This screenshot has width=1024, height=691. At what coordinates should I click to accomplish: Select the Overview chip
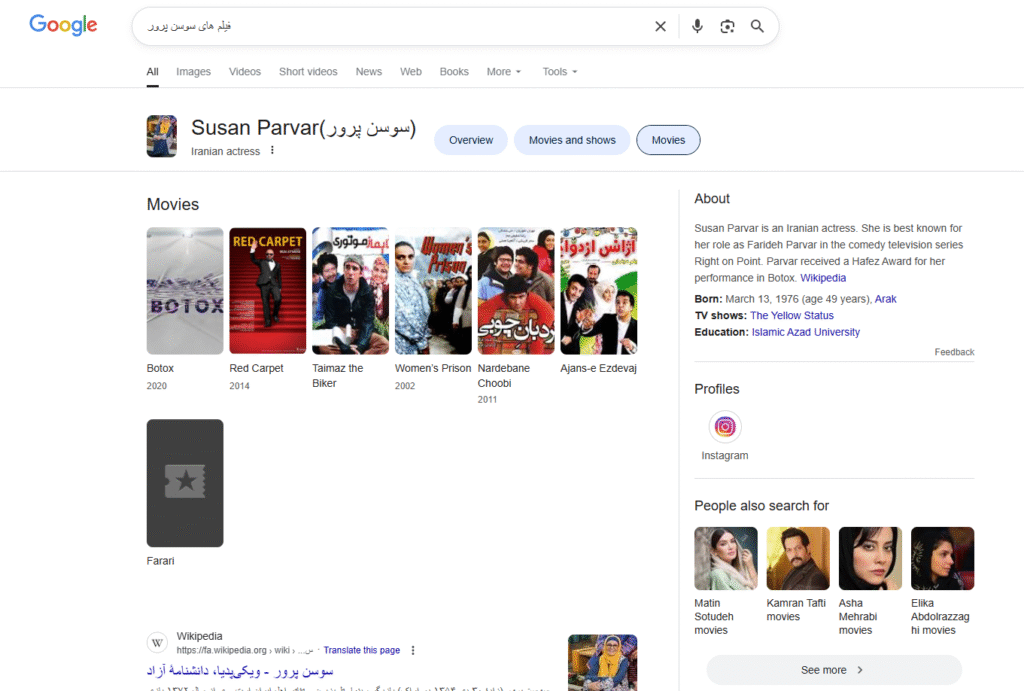pos(471,140)
